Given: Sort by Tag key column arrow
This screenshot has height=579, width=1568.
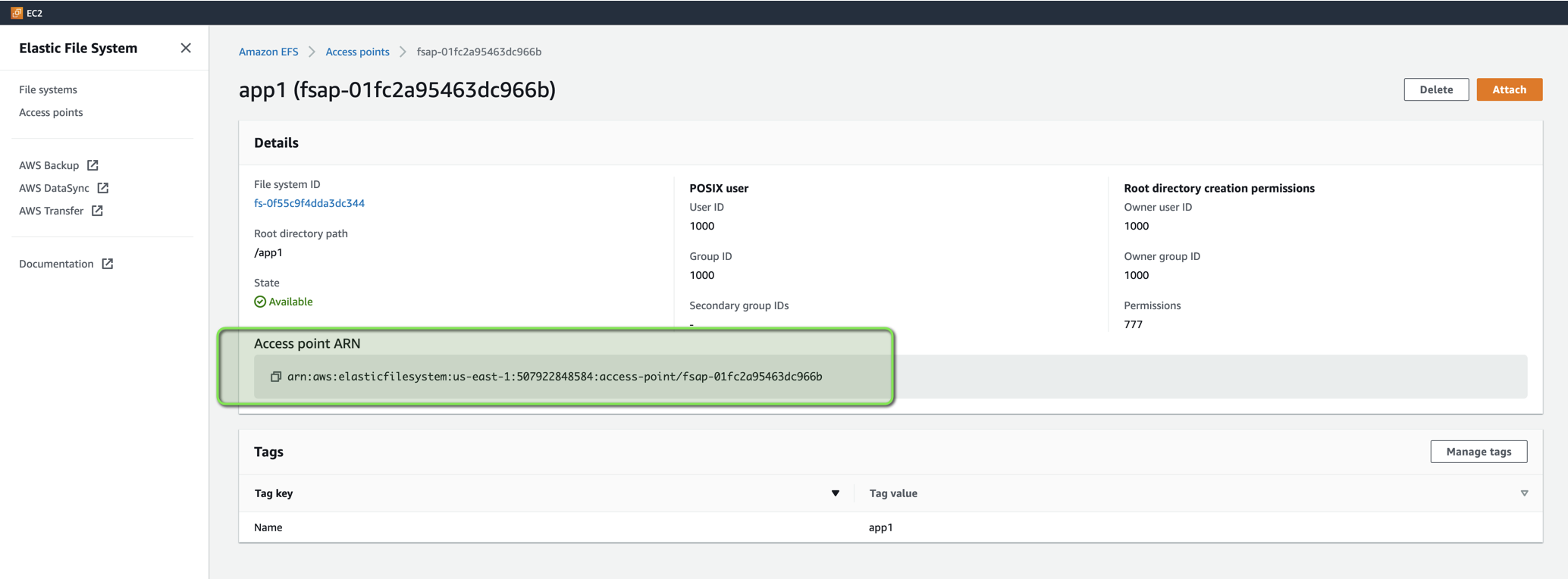Looking at the screenshot, I should [836, 493].
